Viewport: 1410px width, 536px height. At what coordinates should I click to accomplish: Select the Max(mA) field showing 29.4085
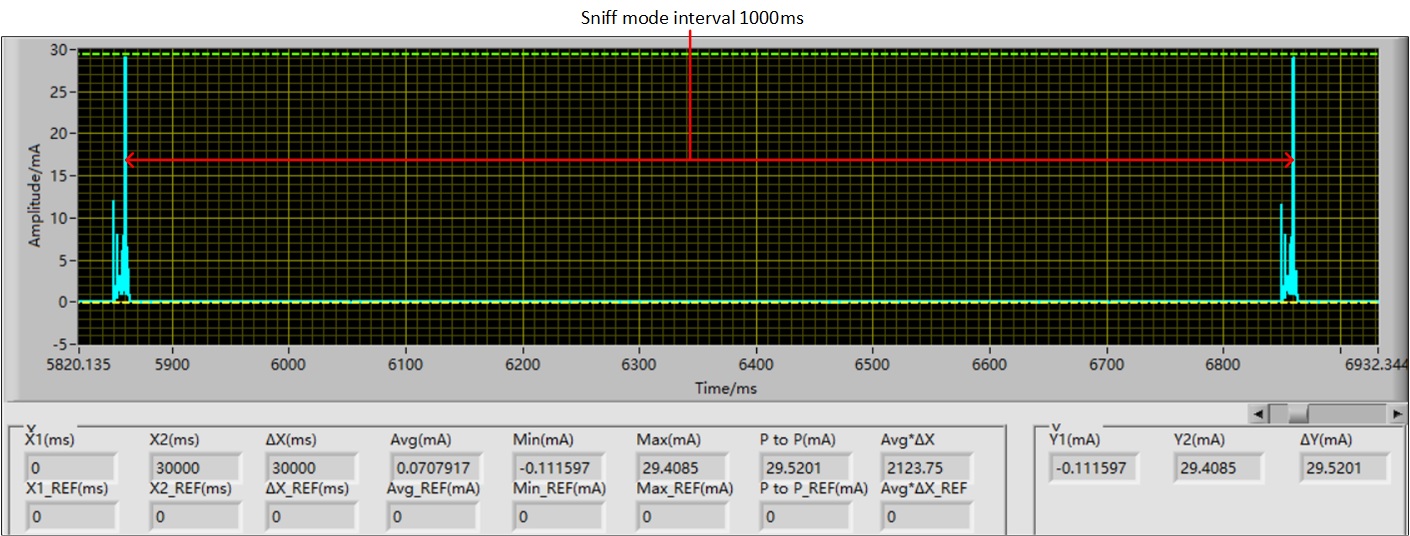(x=683, y=468)
